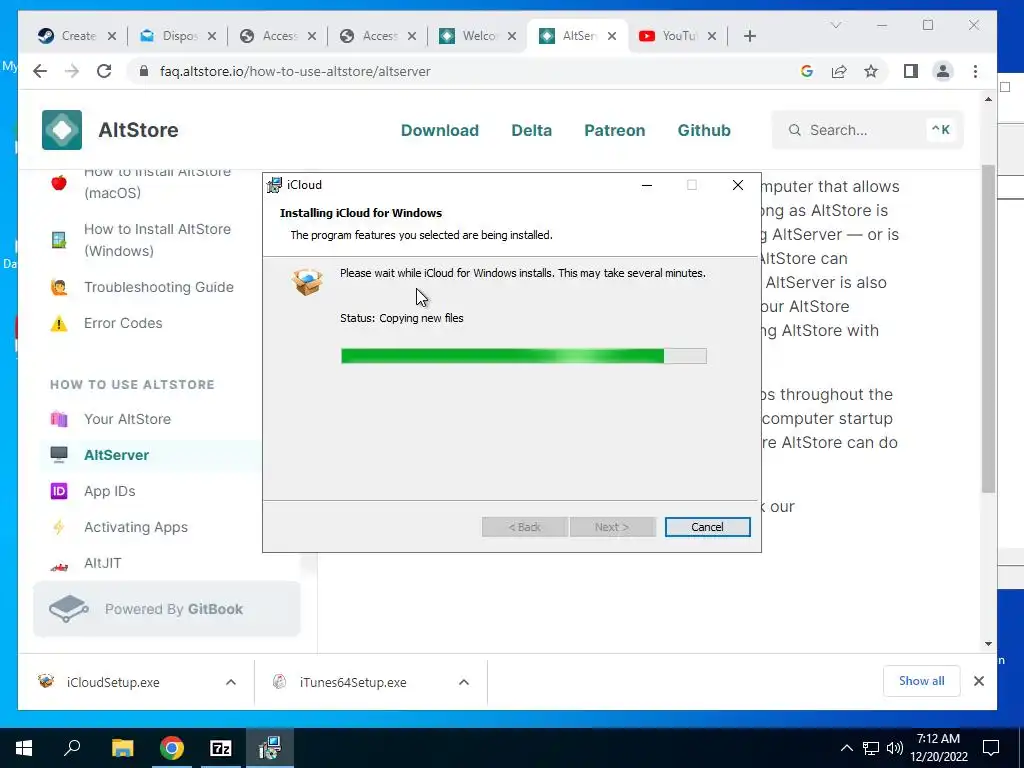The width and height of the screenshot is (1024, 768).
Task: Switch to Chrome in taskbar
Action: [x=172, y=748]
